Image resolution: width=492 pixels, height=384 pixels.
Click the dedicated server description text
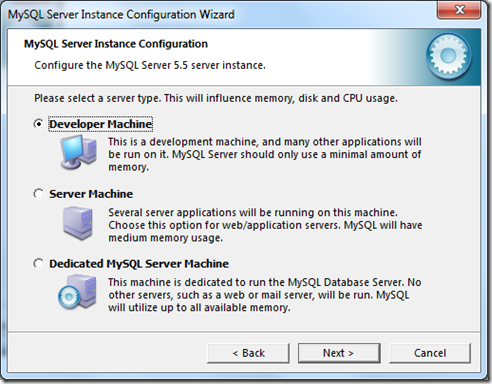(265, 295)
